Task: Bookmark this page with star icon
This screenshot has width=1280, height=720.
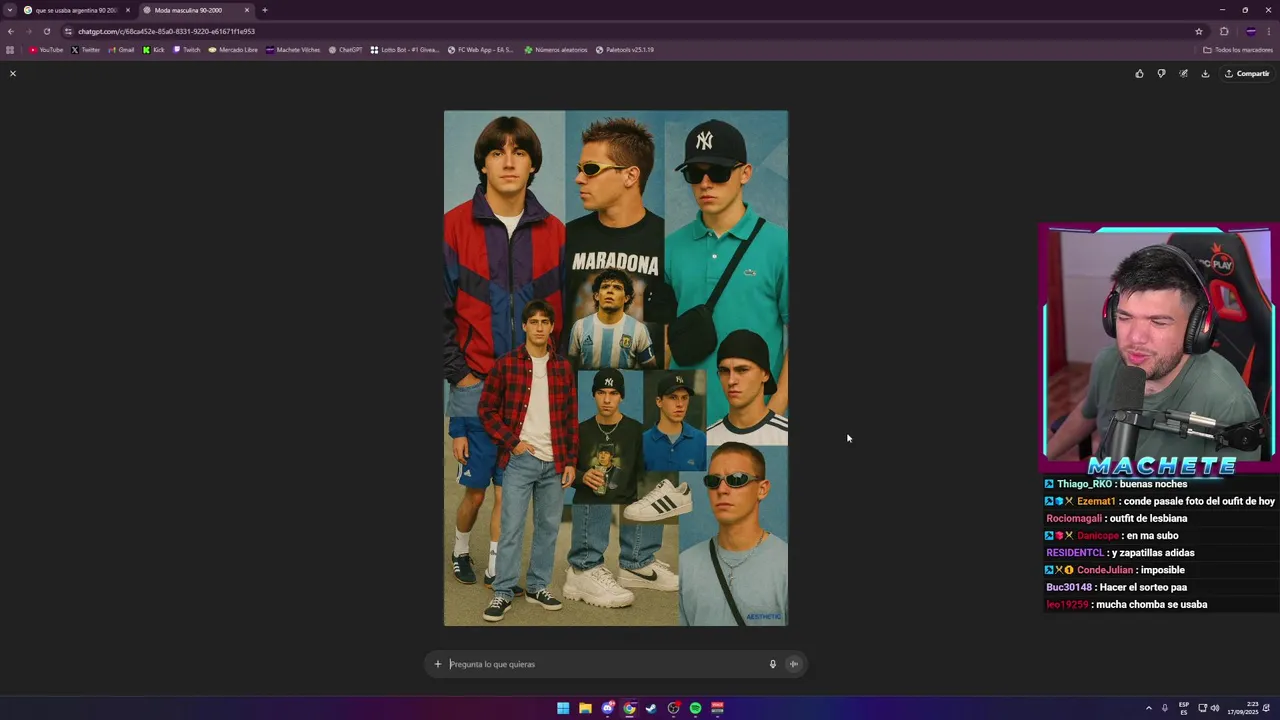Action: pyautogui.click(x=1199, y=31)
